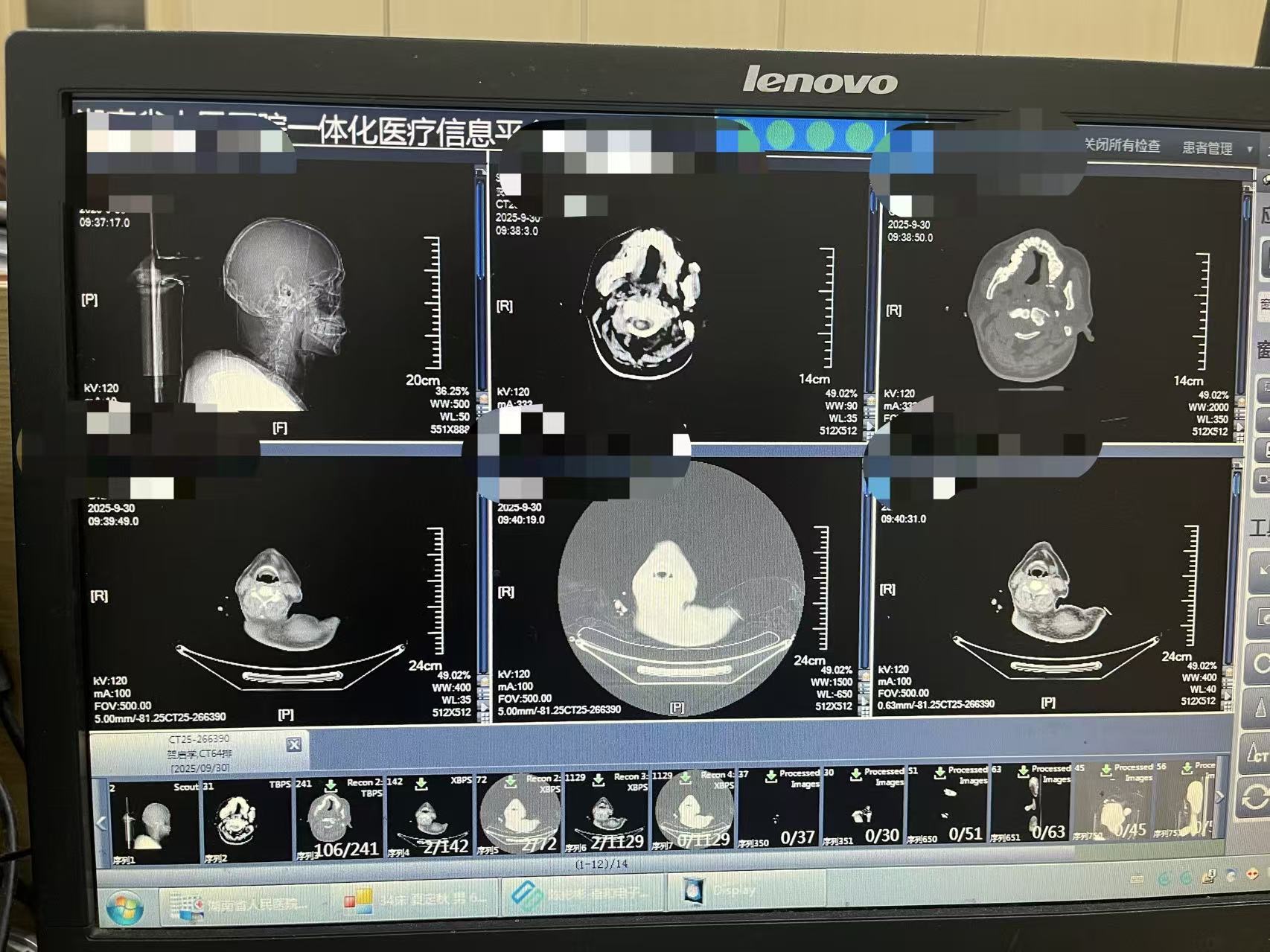
Task: Click 关闭所有检查 to close all exams
Action: pyautogui.click(x=1121, y=146)
